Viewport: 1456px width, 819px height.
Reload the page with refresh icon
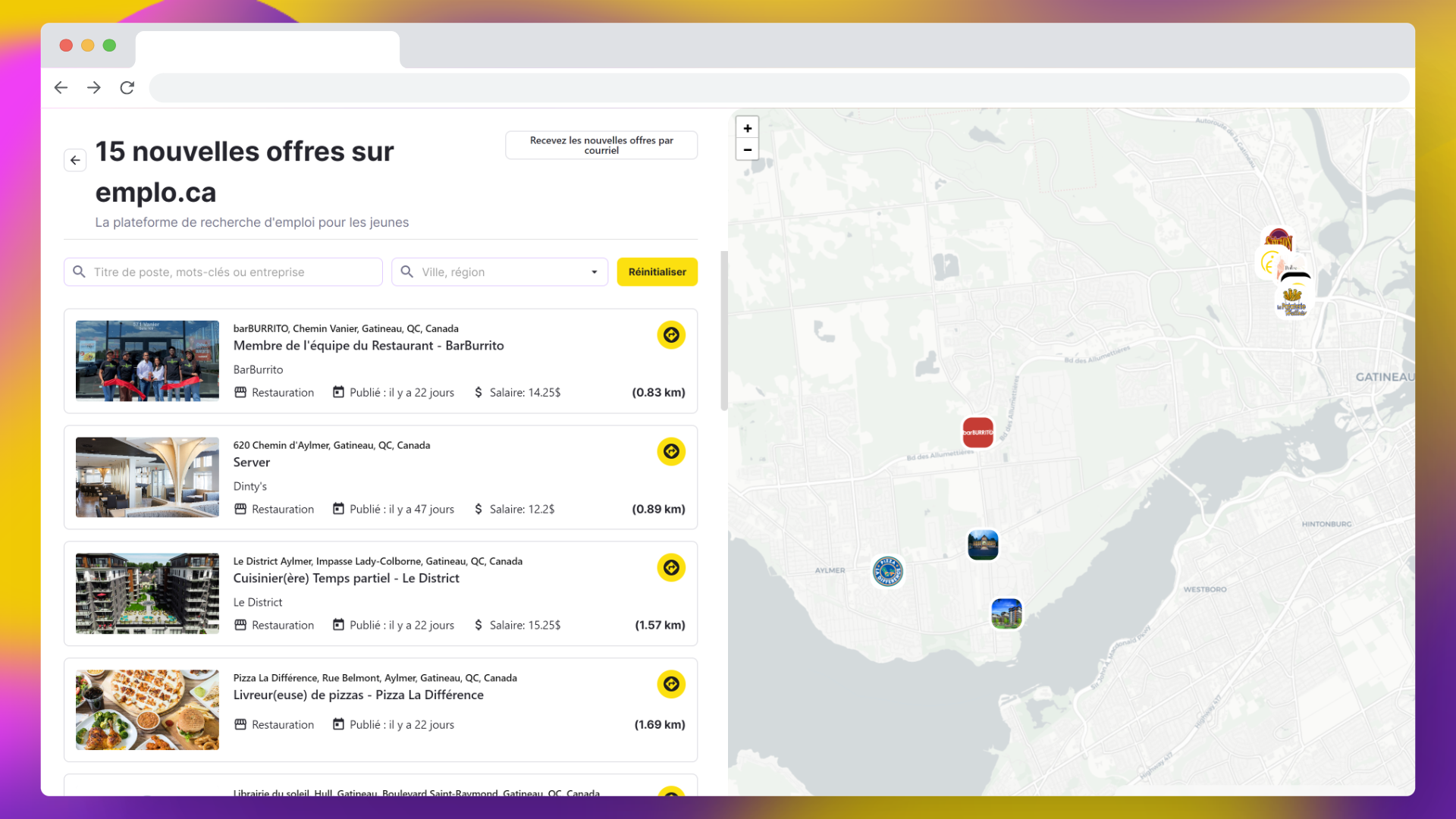127,88
